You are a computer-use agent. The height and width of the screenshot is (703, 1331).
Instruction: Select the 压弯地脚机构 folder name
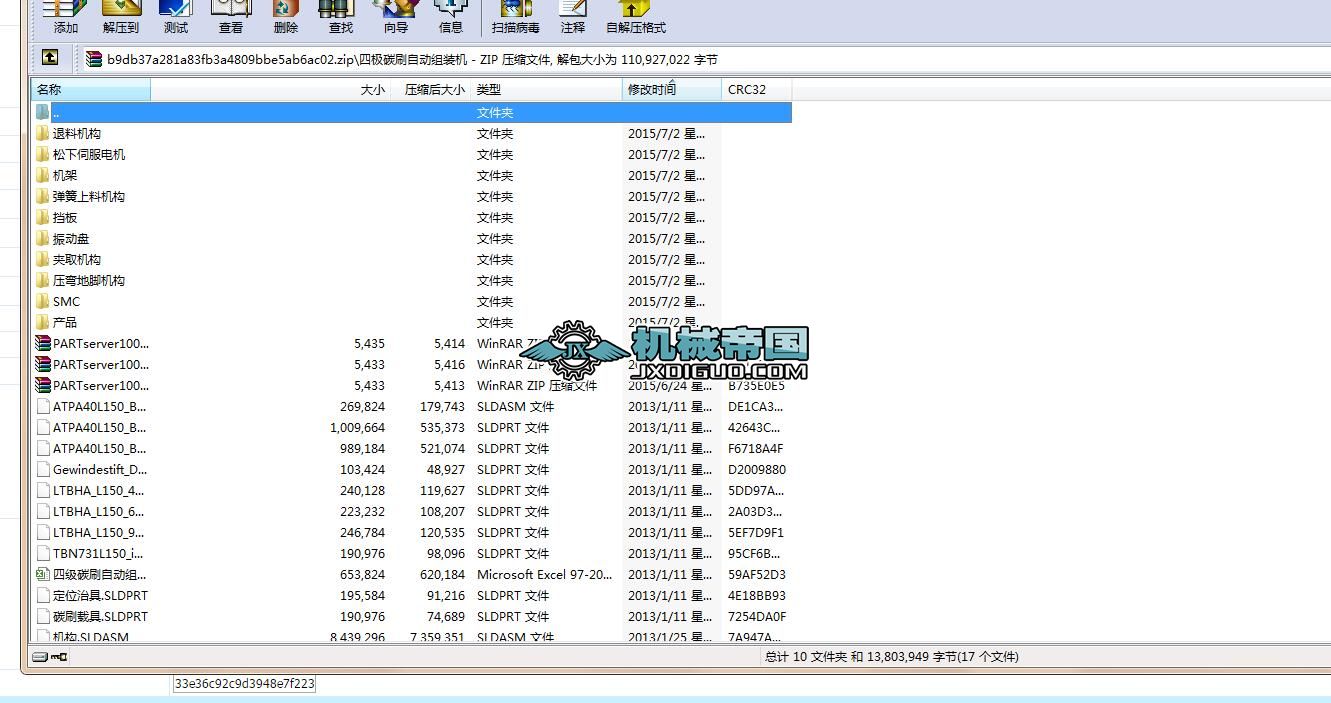pos(89,280)
